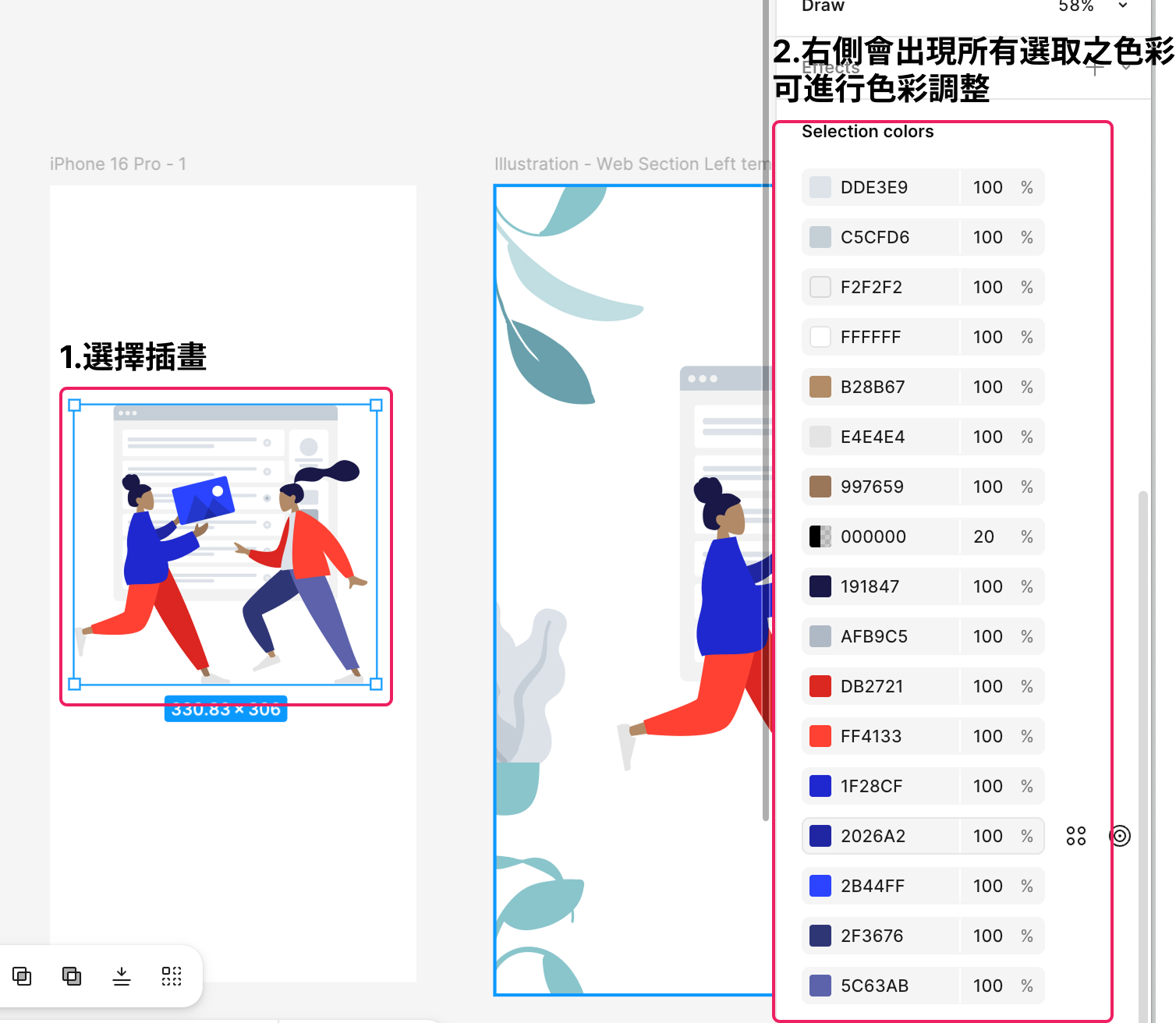Click the FF4133 red color swatch
Screen dimensions: 1176x1023
(820, 736)
